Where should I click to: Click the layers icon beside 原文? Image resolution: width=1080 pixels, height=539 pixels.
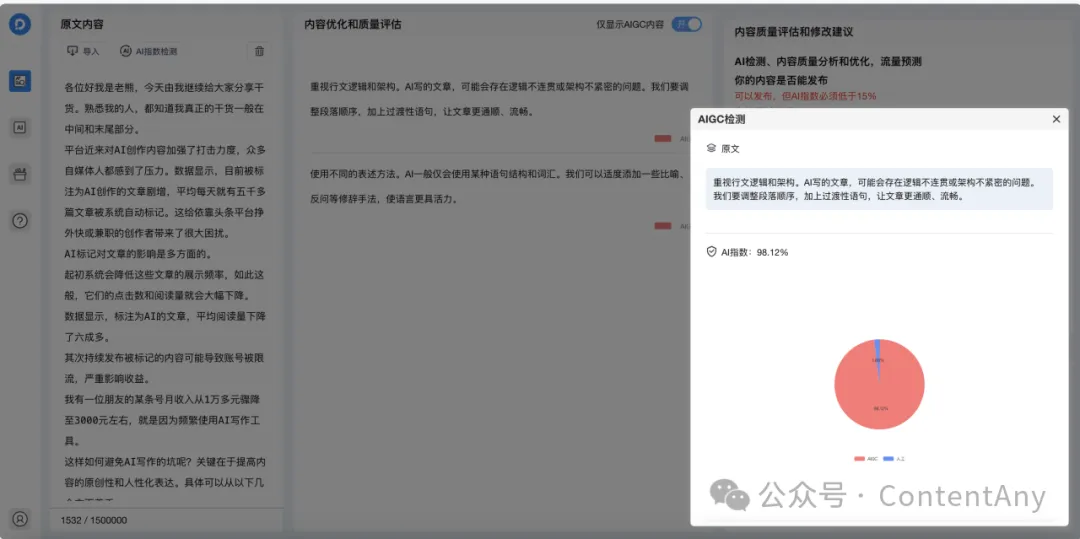click(711, 148)
